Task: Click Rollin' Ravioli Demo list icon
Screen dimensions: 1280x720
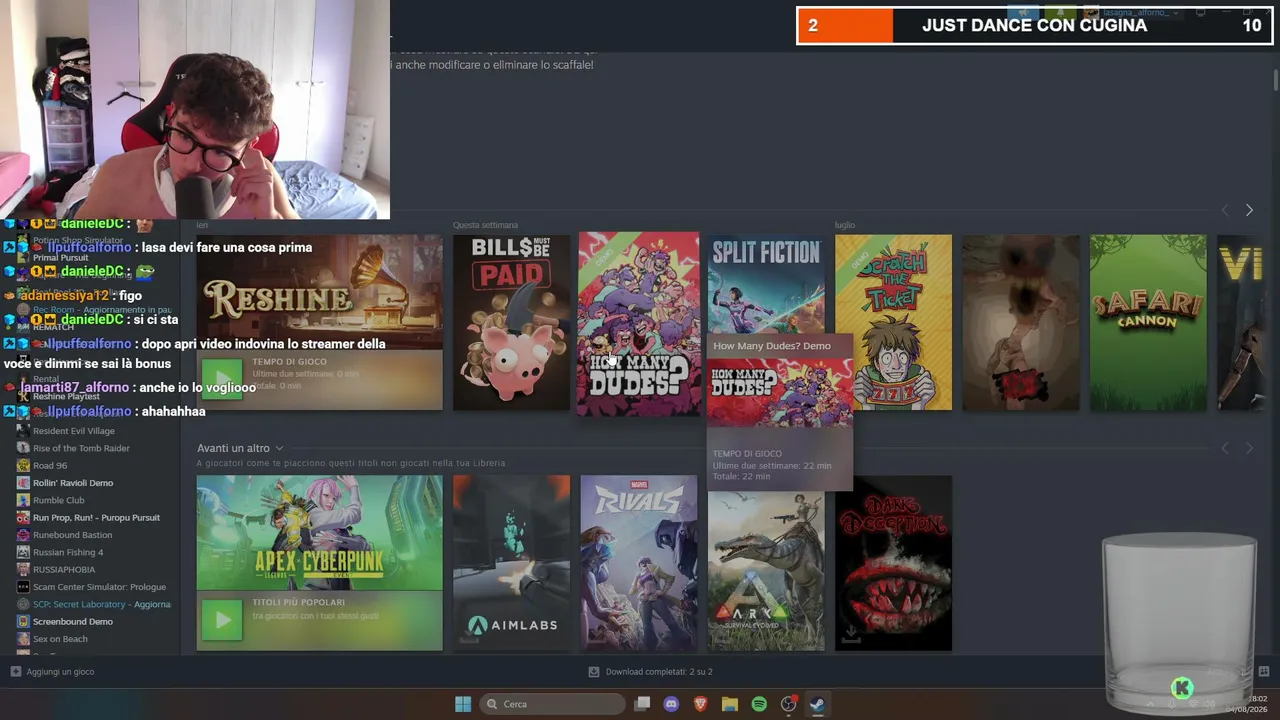Action: pos(24,483)
